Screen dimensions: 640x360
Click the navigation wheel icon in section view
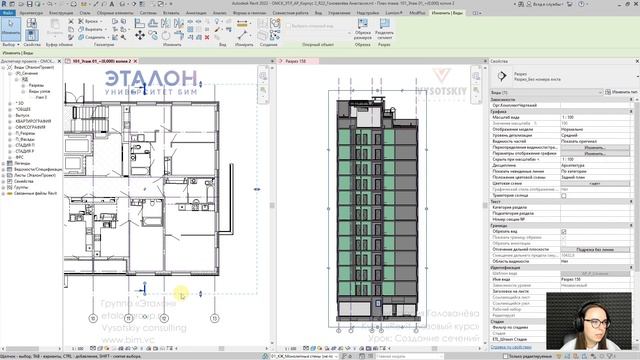coord(476,76)
